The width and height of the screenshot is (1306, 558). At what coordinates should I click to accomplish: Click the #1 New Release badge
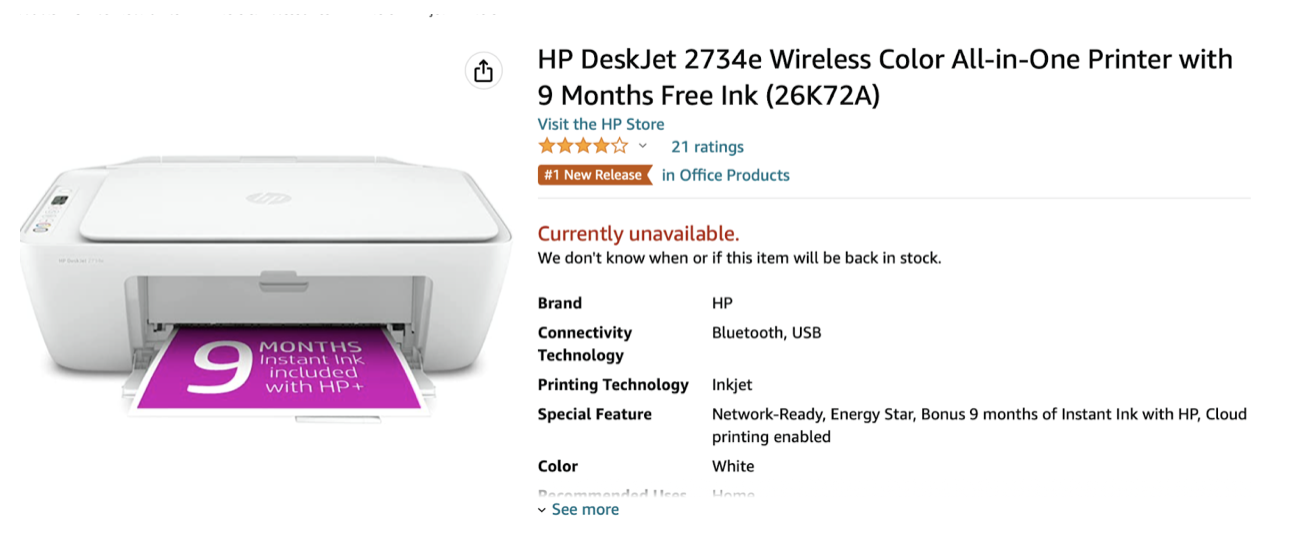point(595,175)
